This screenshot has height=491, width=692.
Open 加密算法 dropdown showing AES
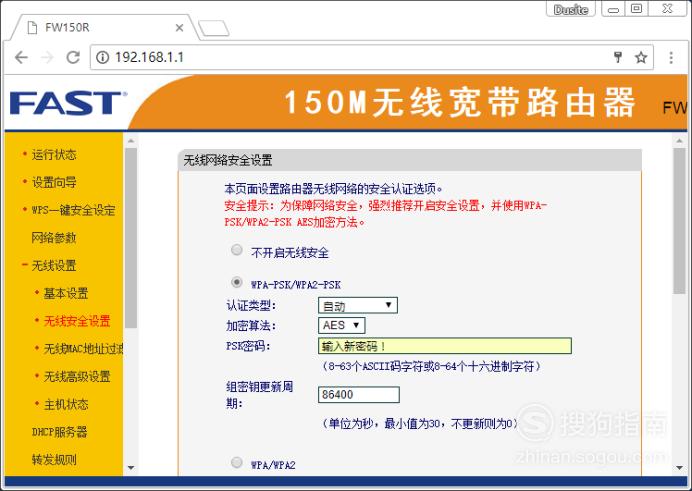tap(342, 326)
